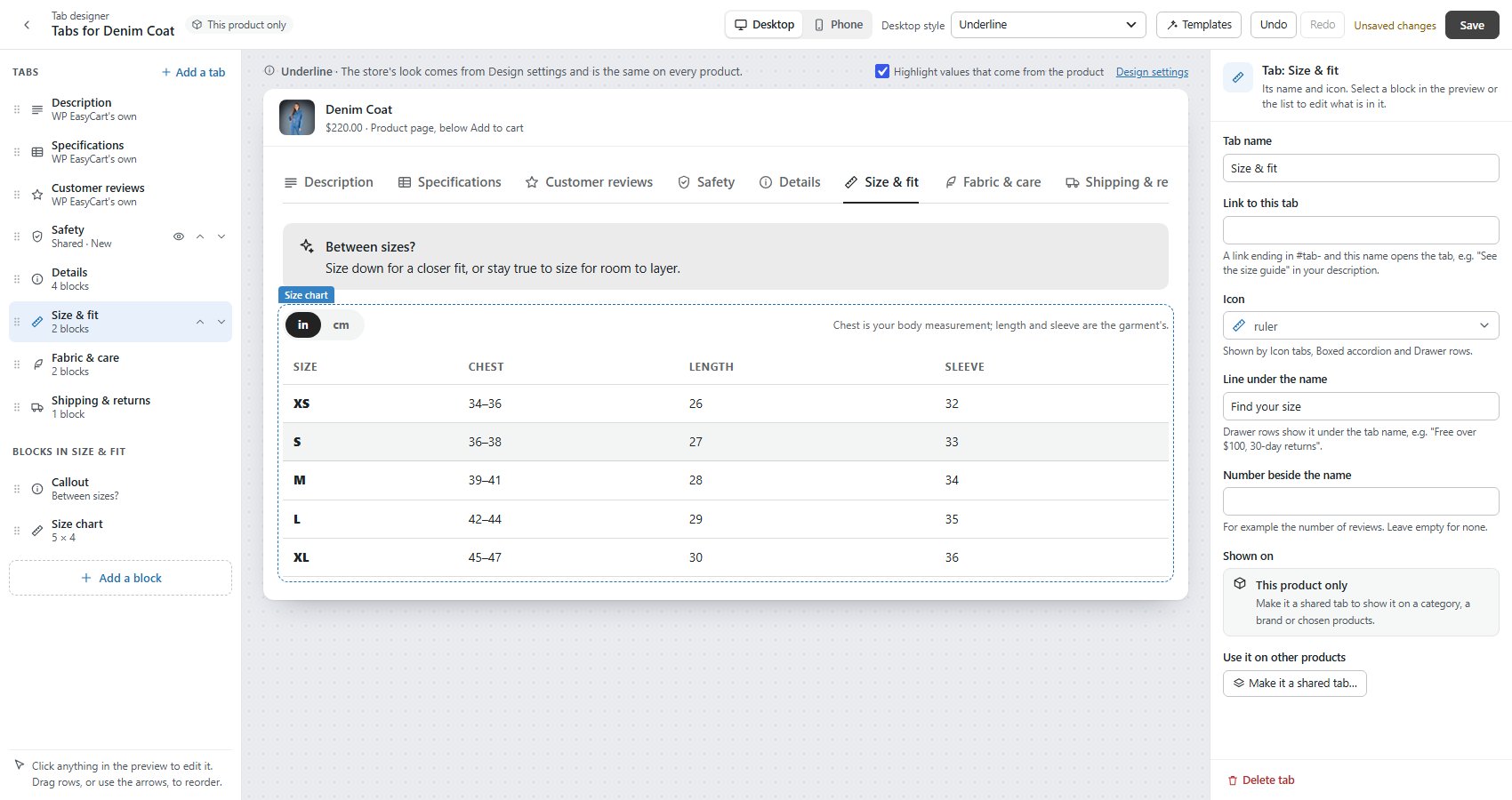Viewport: 1512px width, 800px height.
Task: Move Size & fit tab up
Action: [x=200, y=322]
